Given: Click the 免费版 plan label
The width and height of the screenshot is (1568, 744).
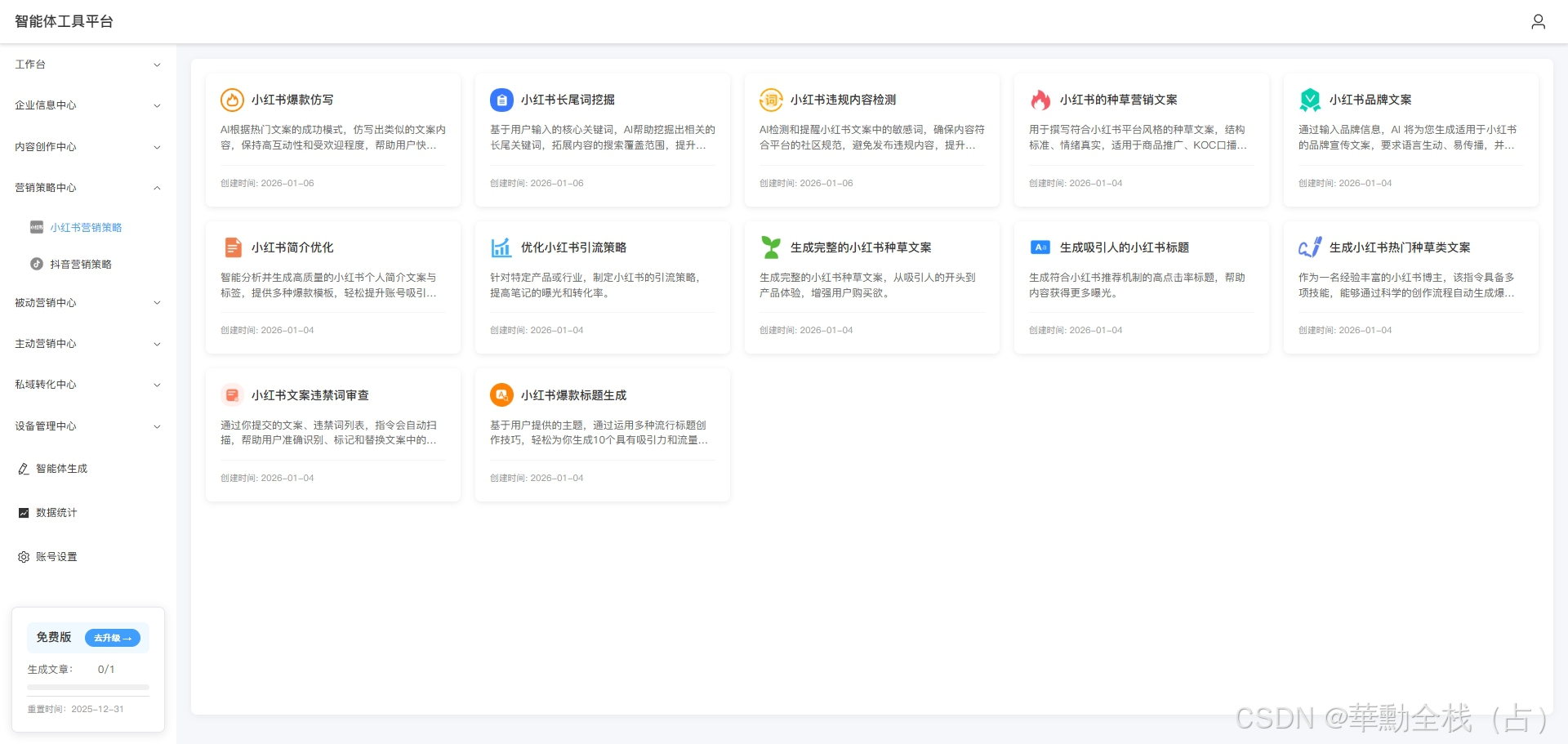Looking at the screenshot, I should tap(54, 637).
